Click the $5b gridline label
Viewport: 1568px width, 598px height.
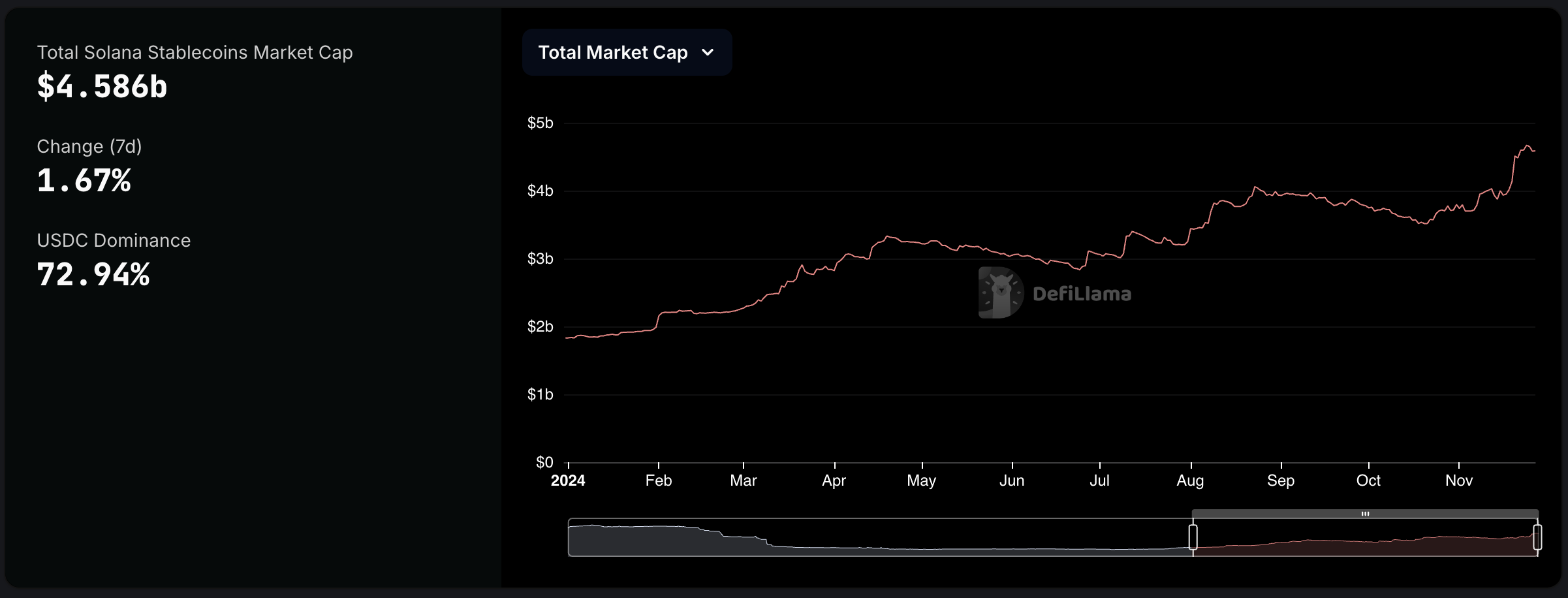tap(540, 122)
